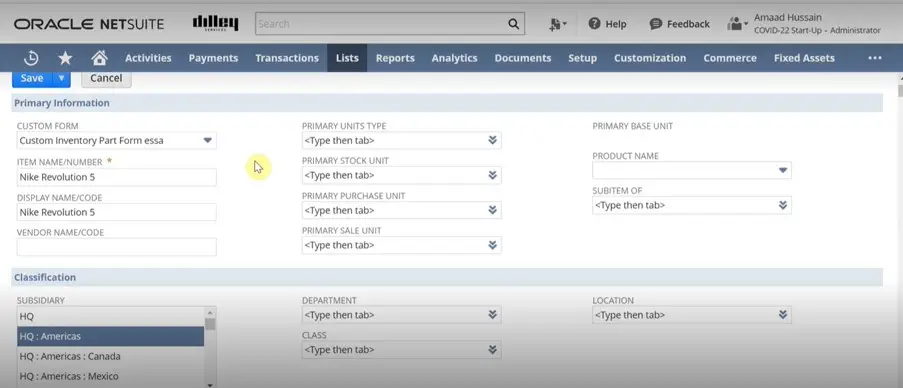Viewport: 903px width, 388px height.
Task: Click the global Search field
Action: 381,24
